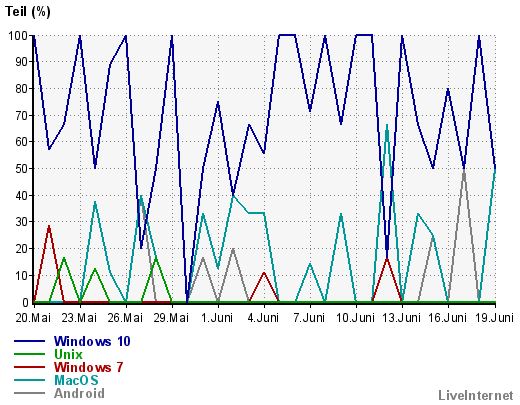The width and height of the screenshot is (520, 405).
Task: Click the 70 value on y-axis
Action: tap(22, 115)
